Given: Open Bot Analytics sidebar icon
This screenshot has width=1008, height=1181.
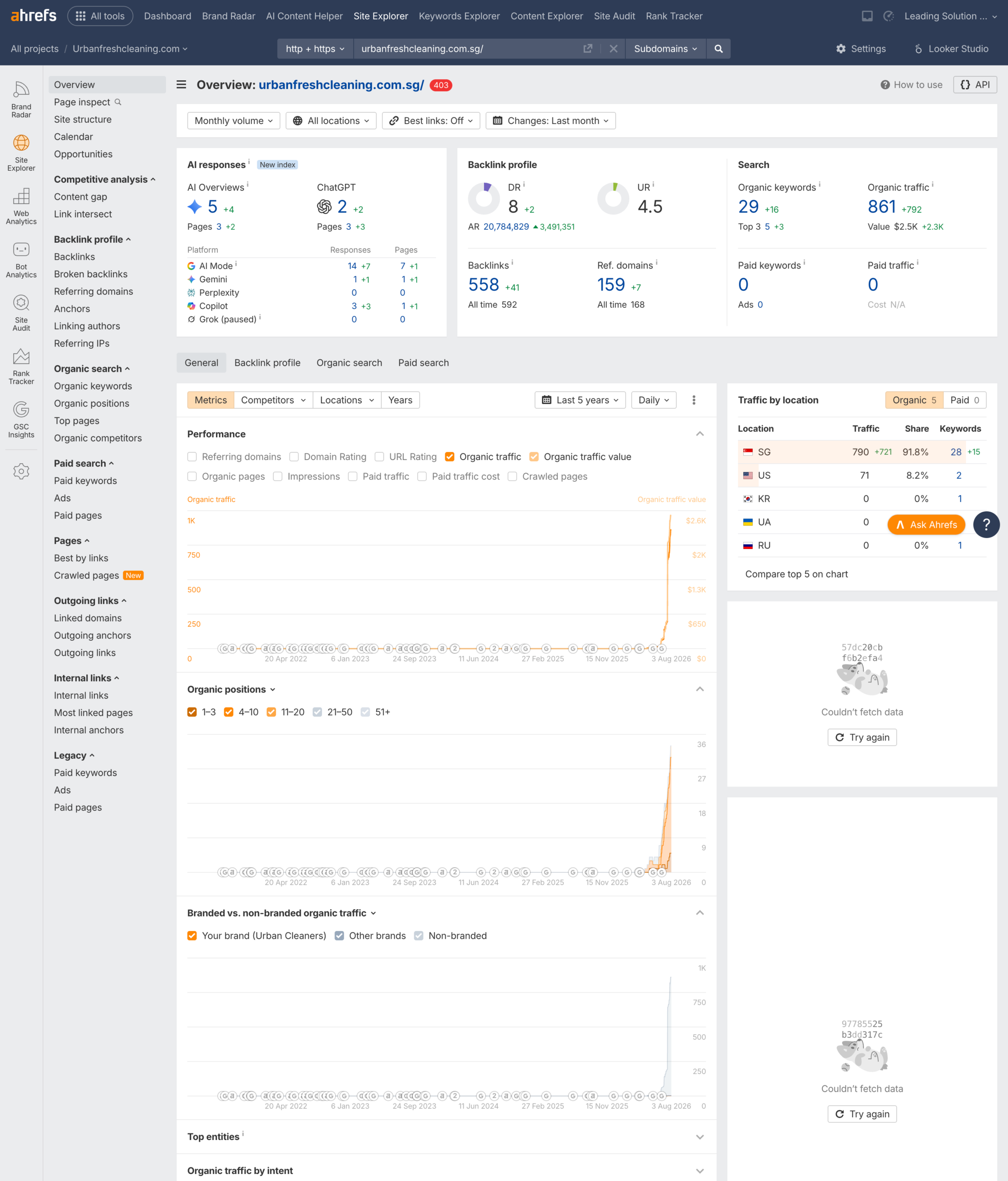Looking at the screenshot, I should click(21, 260).
